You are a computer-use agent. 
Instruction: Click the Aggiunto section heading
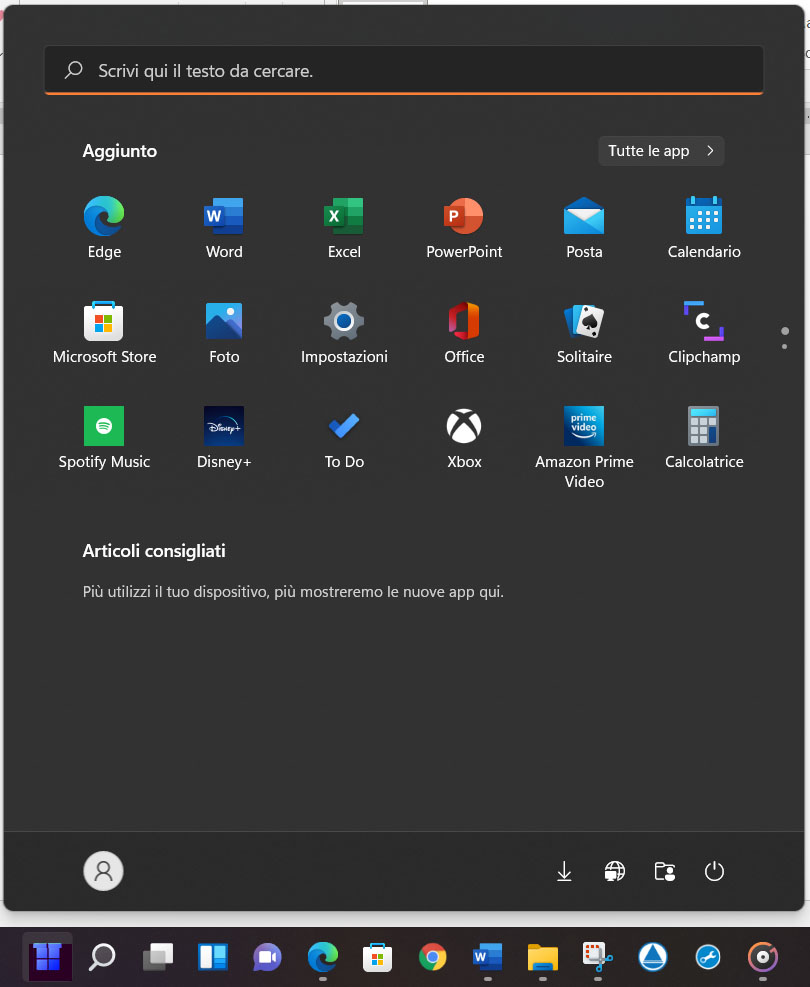[120, 151]
